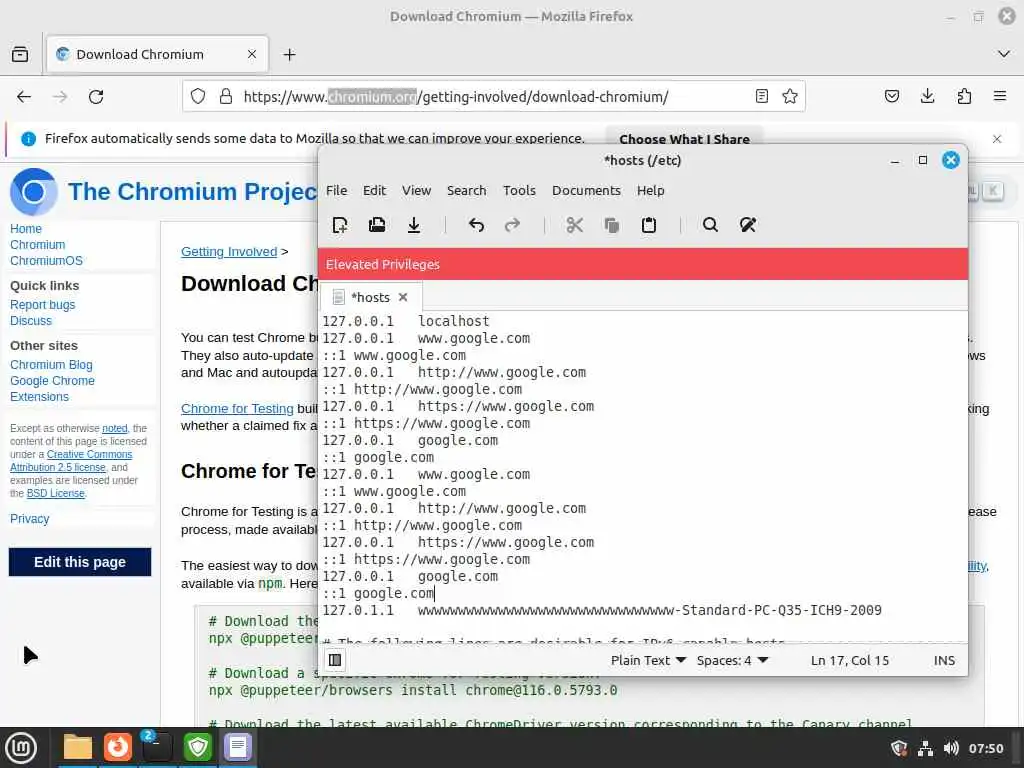The height and width of the screenshot is (768, 1024).
Task: Open the Getting Involved breadcrumb link
Action: tap(229, 251)
